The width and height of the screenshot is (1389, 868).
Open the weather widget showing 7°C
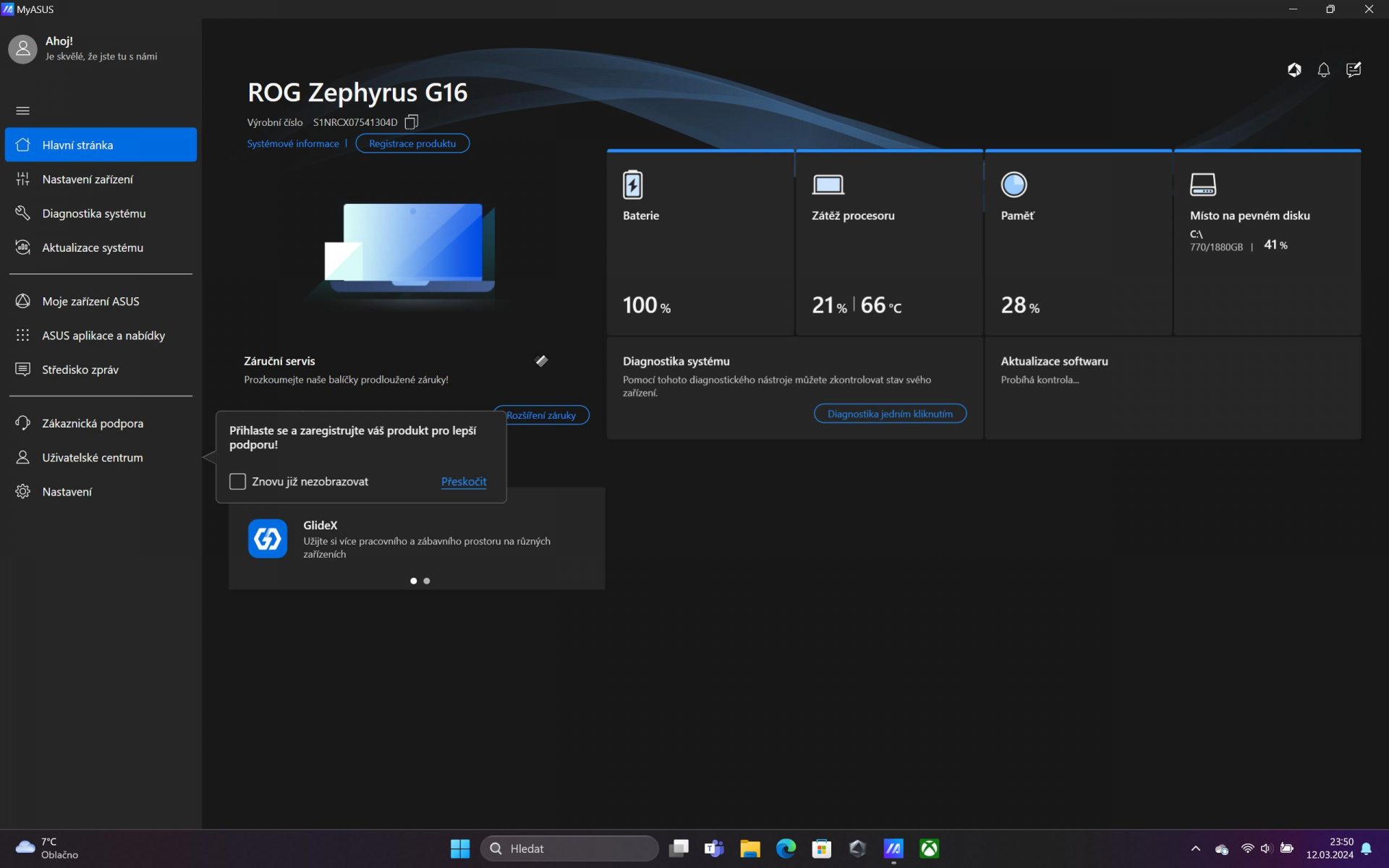[48, 848]
